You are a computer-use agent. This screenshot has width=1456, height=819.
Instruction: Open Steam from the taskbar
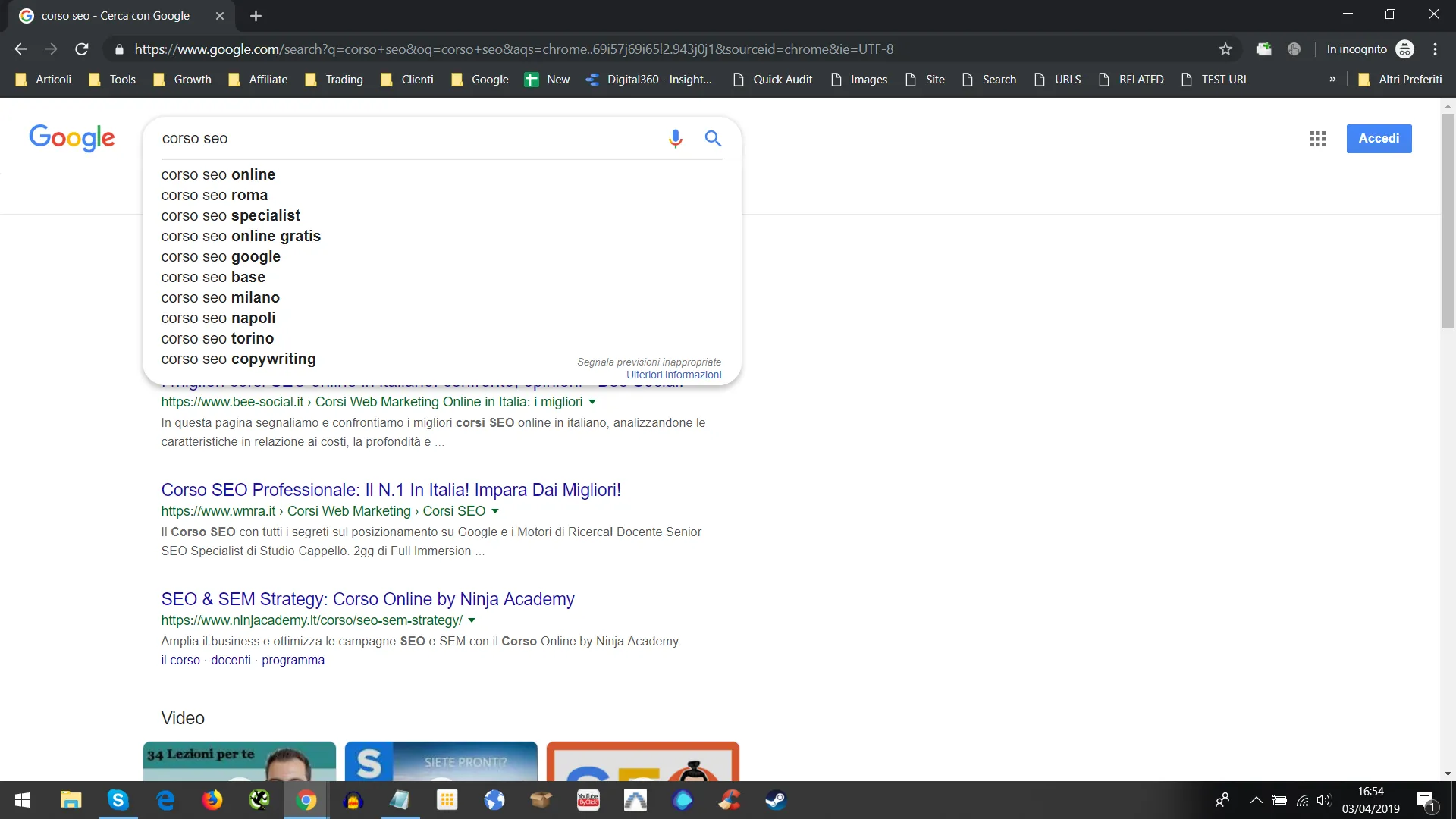[776, 800]
